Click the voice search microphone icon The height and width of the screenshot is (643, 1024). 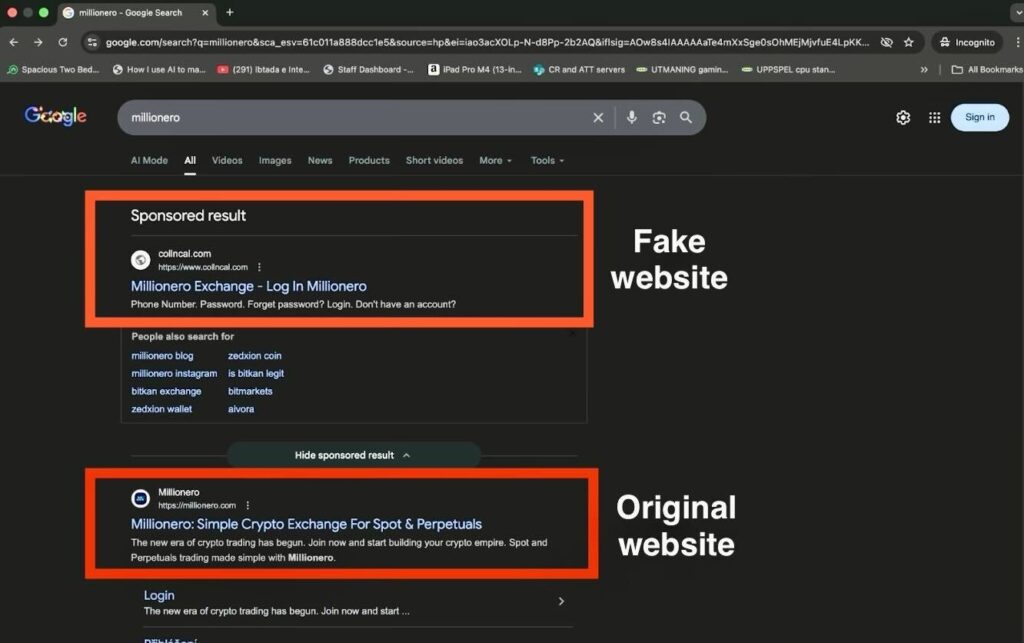[631, 117]
